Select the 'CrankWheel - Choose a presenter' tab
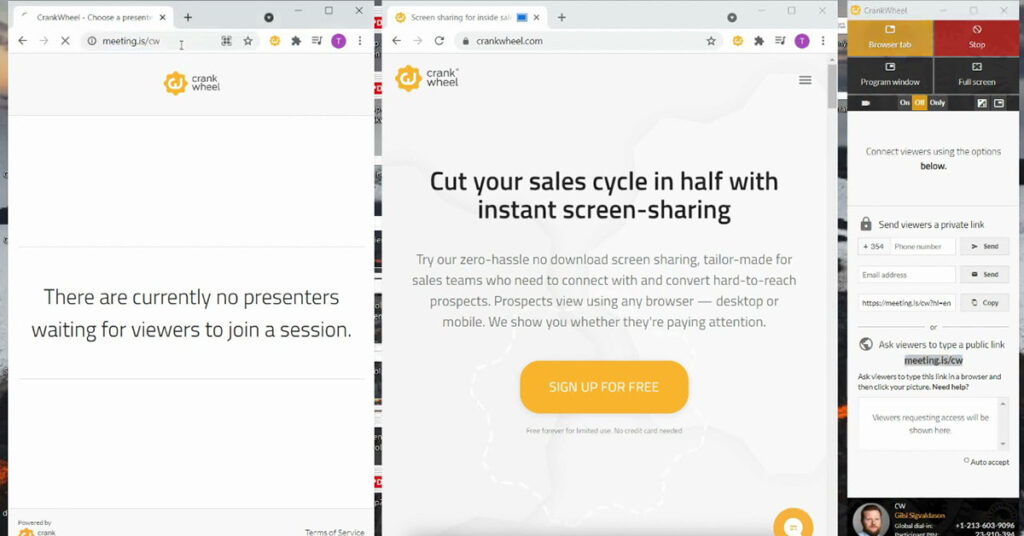1024x536 pixels. (x=93, y=18)
